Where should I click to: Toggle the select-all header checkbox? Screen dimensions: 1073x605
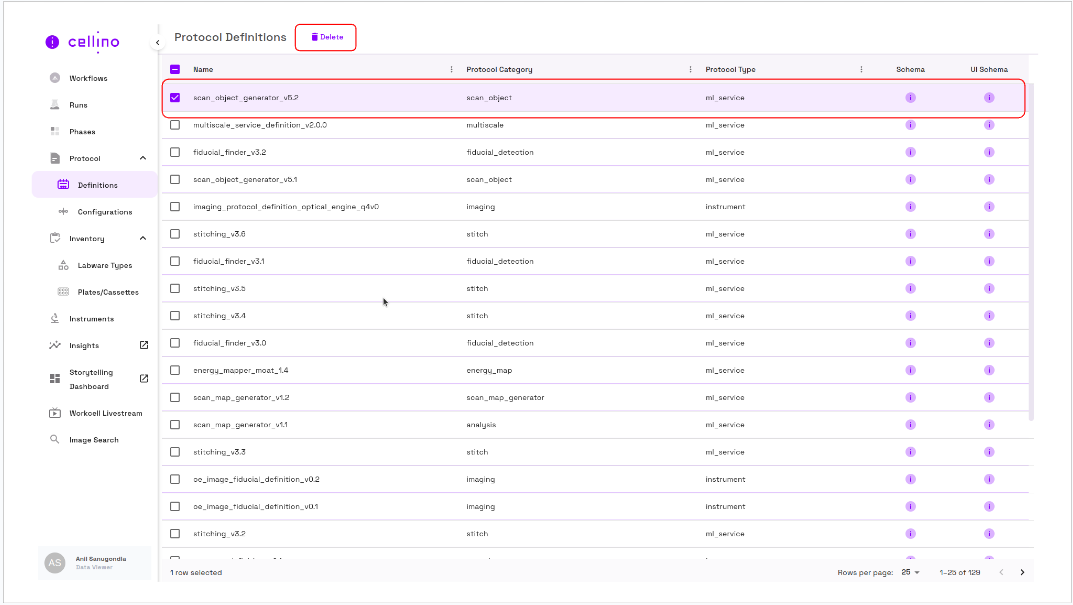click(x=175, y=70)
